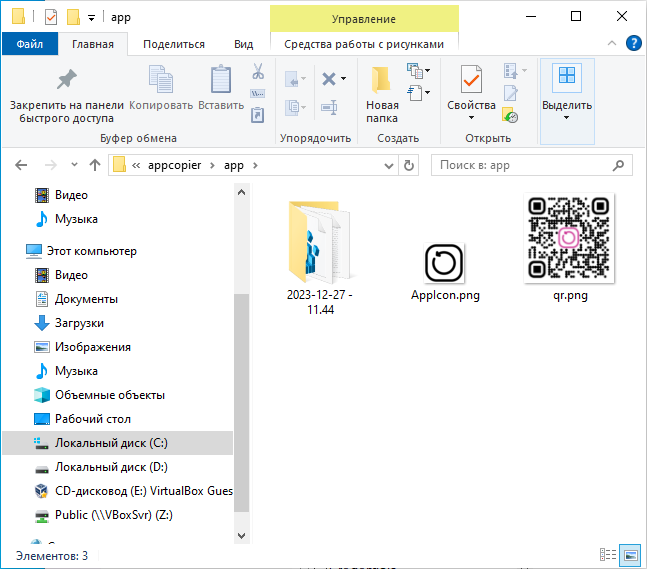
Task: Select the AppIcon.png file
Action: click(445, 272)
